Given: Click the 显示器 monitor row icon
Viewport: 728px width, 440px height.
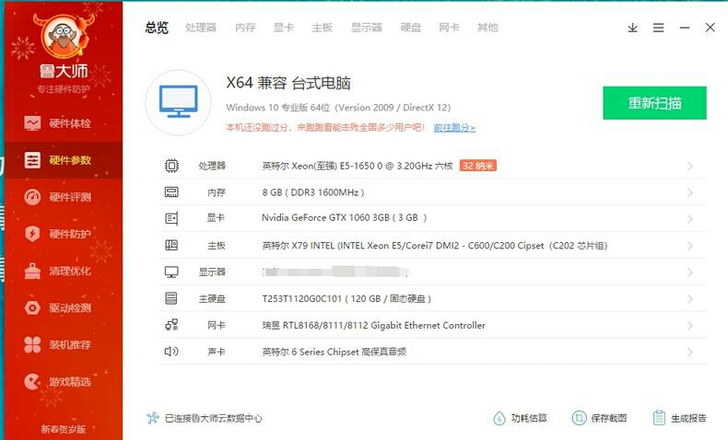Looking at the screenshot, I should [x=171, y=272].
